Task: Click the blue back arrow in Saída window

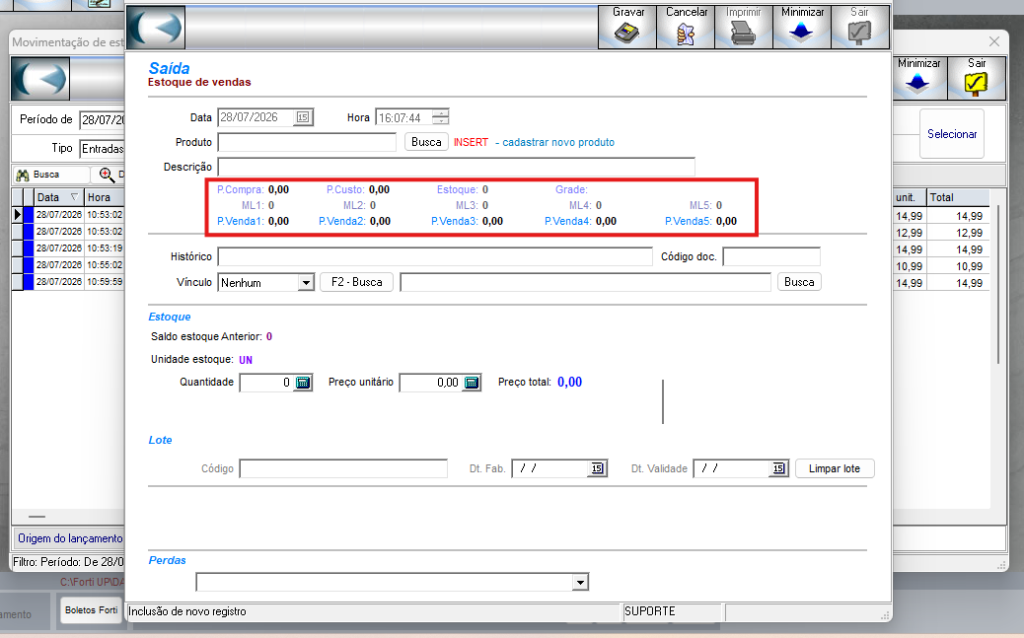Action: pyautogui.click(x=156, y=27)
